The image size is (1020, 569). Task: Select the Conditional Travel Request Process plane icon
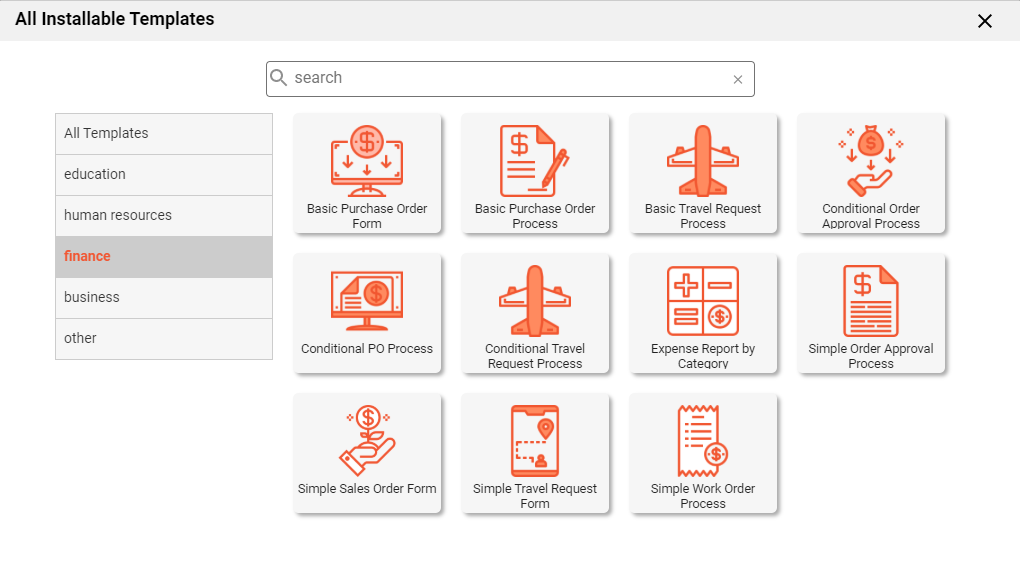coord(535,300)
